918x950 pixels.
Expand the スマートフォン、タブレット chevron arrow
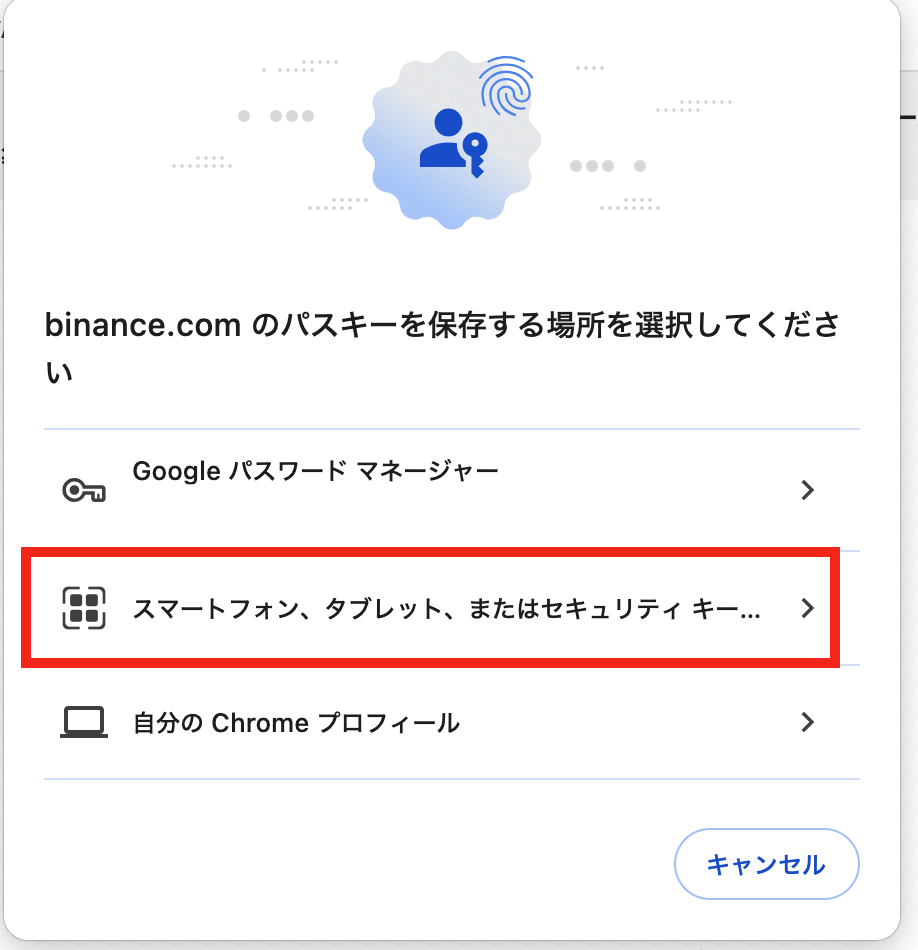coord(807,608)
